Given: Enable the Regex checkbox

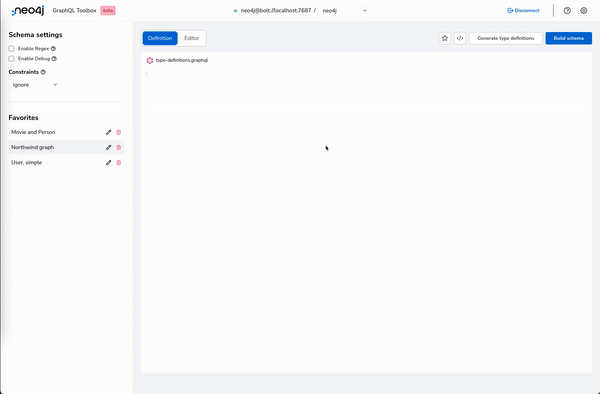Looking at the screenshot, I should tap(11, 49).
